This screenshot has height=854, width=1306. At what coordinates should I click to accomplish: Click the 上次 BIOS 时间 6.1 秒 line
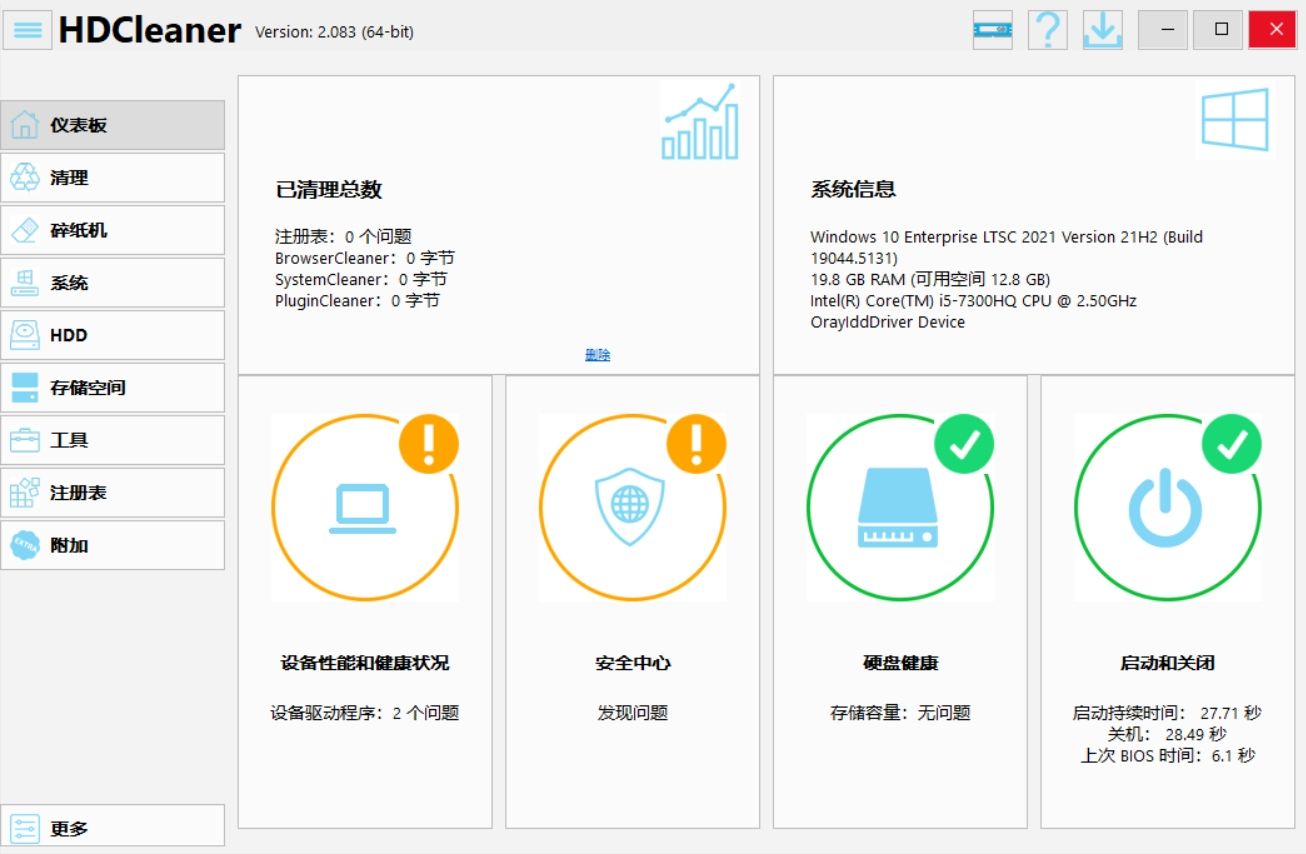(1167, 756)
